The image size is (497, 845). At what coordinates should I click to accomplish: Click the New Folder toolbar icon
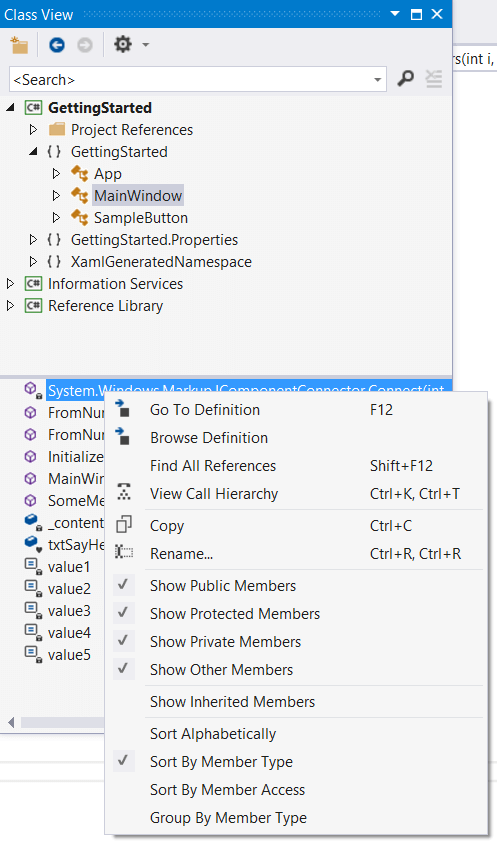point(19,45)
